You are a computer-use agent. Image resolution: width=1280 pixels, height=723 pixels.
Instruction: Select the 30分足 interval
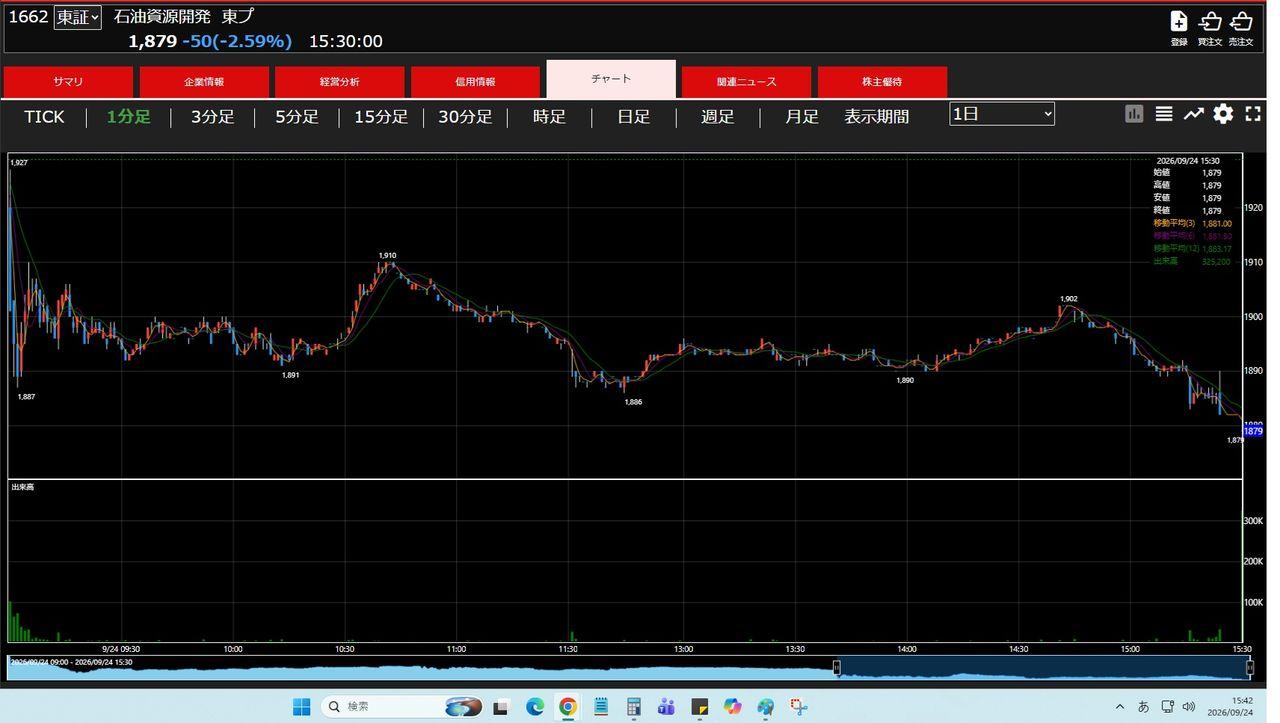[x=465, y=117]
